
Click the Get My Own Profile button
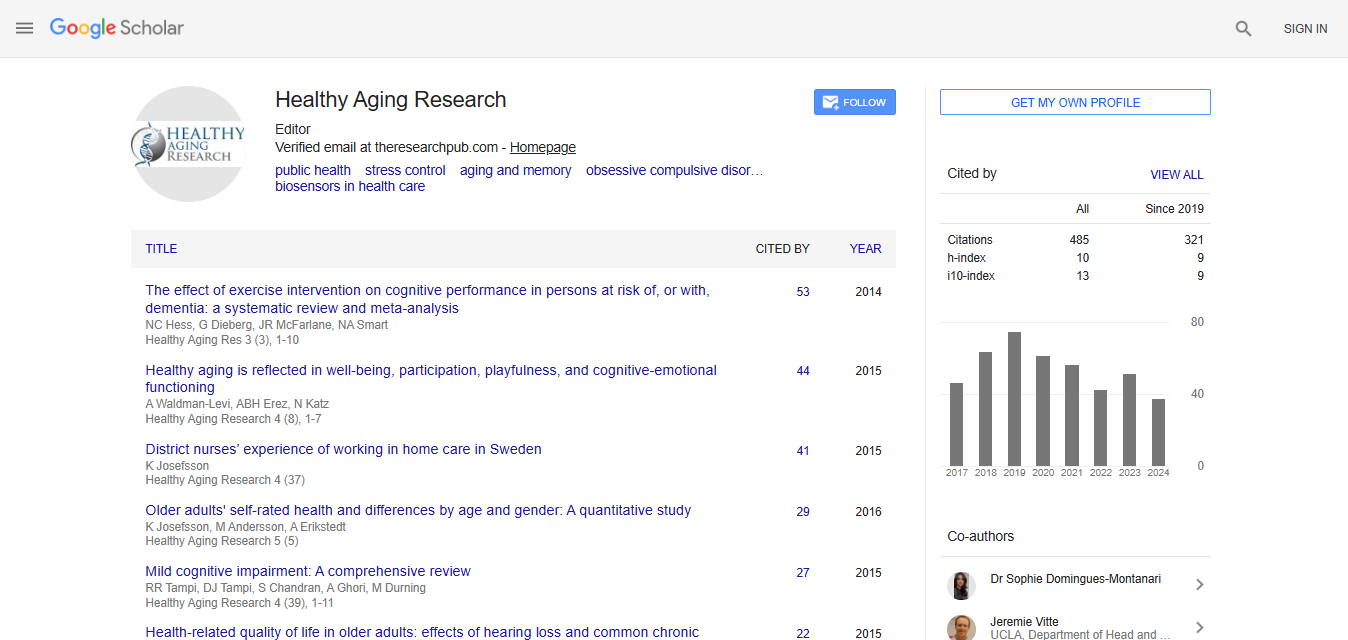pyautogui.click(x=1075, y=102)
